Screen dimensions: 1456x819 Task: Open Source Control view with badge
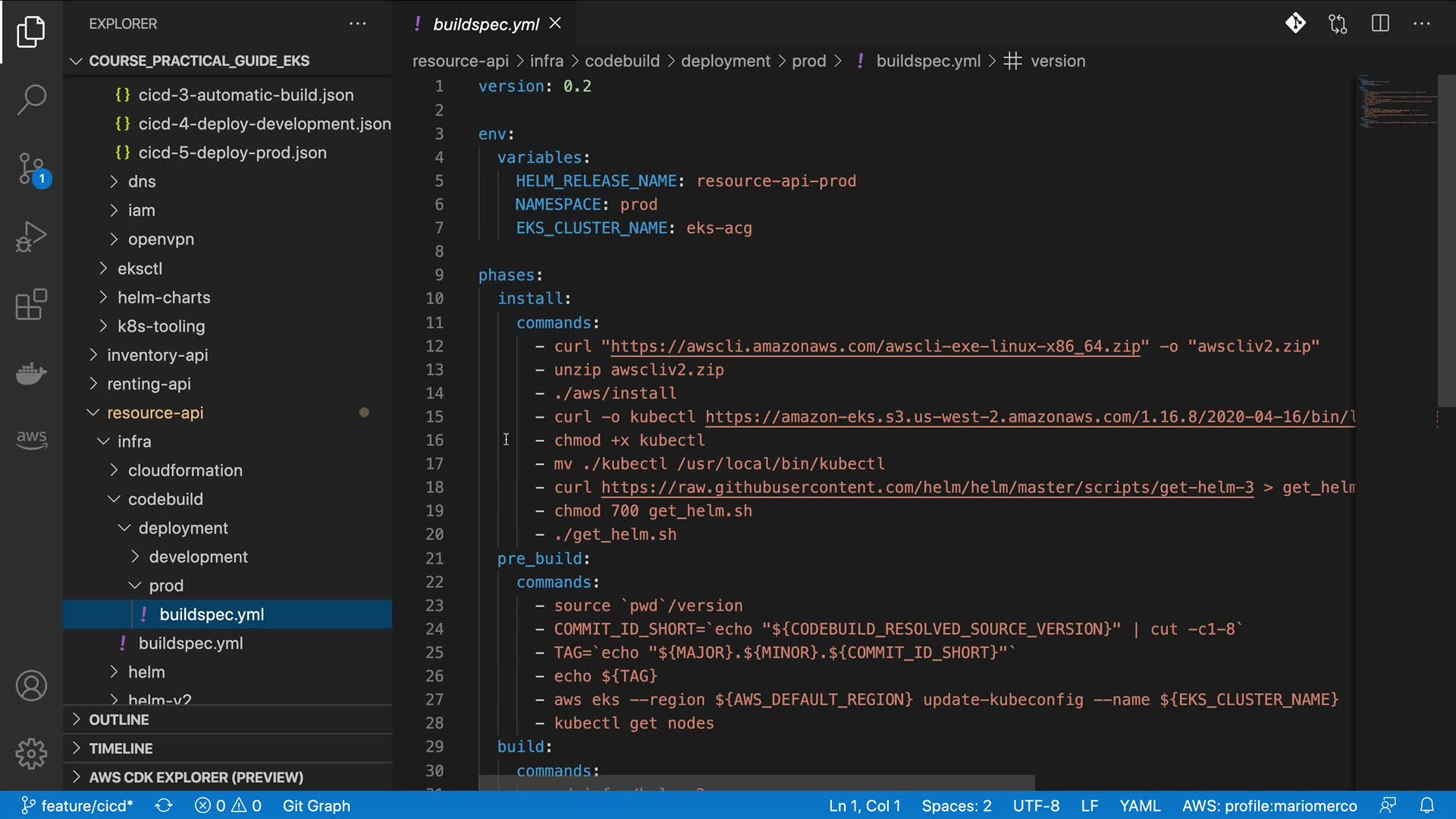[x=31, y=168]
